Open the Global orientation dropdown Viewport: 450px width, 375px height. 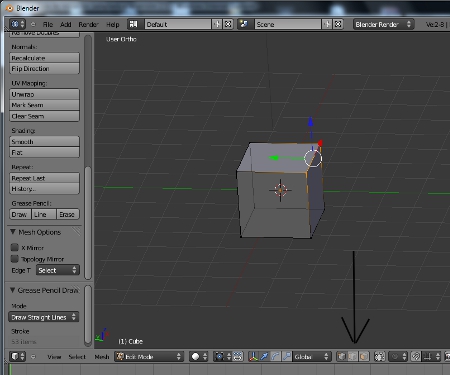pos(312,357)
